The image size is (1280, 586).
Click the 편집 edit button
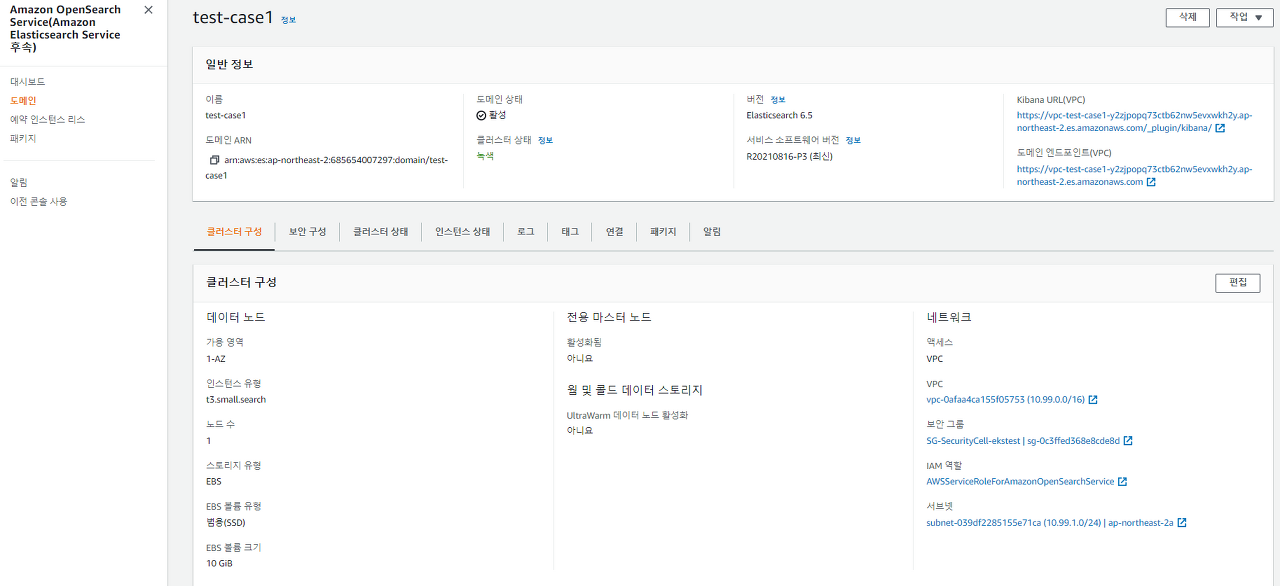click(x=1237, y=283)
